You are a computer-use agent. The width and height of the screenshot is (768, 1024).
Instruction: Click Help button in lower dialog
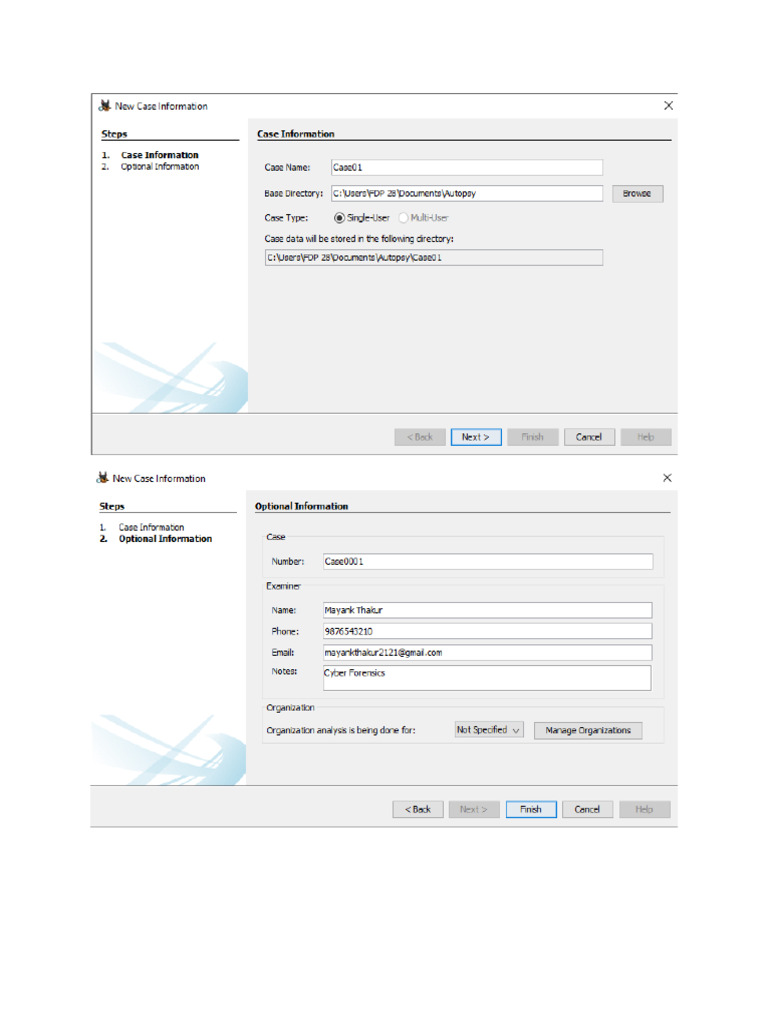[645, 809]
